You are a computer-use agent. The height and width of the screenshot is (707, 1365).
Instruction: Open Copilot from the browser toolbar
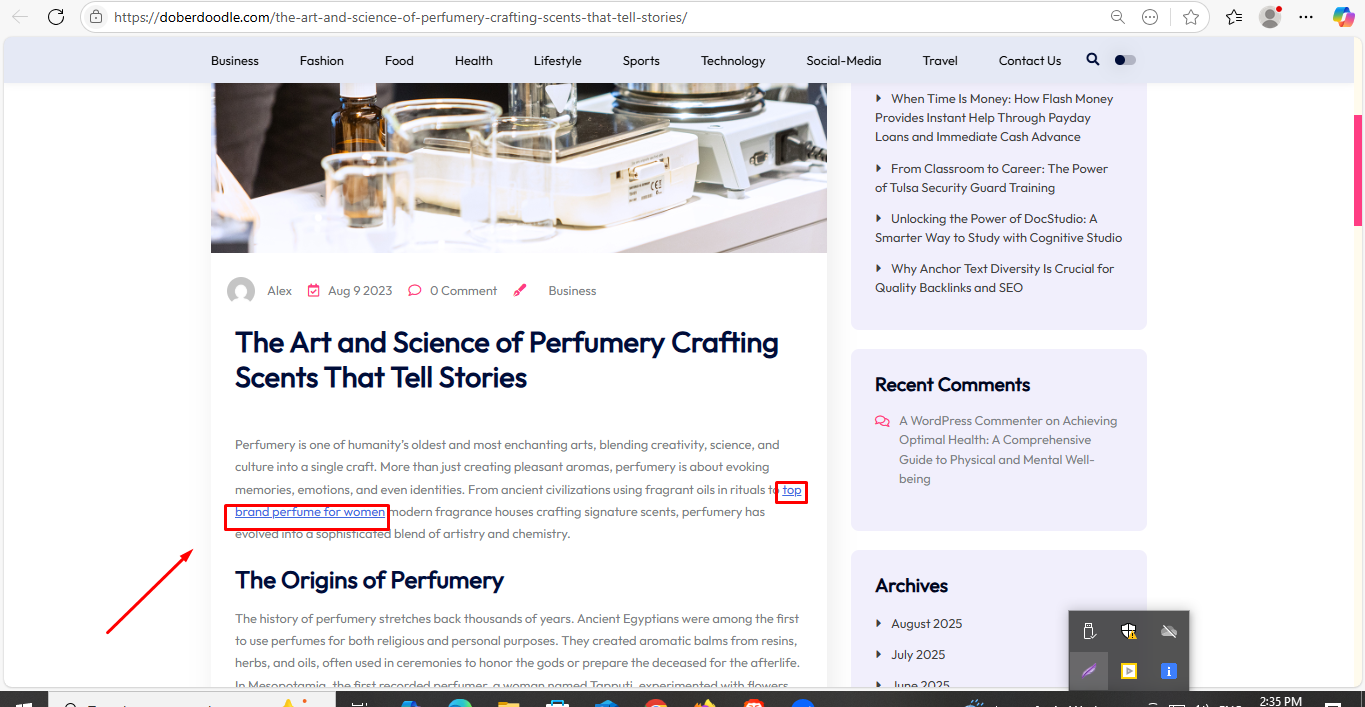point(1344,17)
